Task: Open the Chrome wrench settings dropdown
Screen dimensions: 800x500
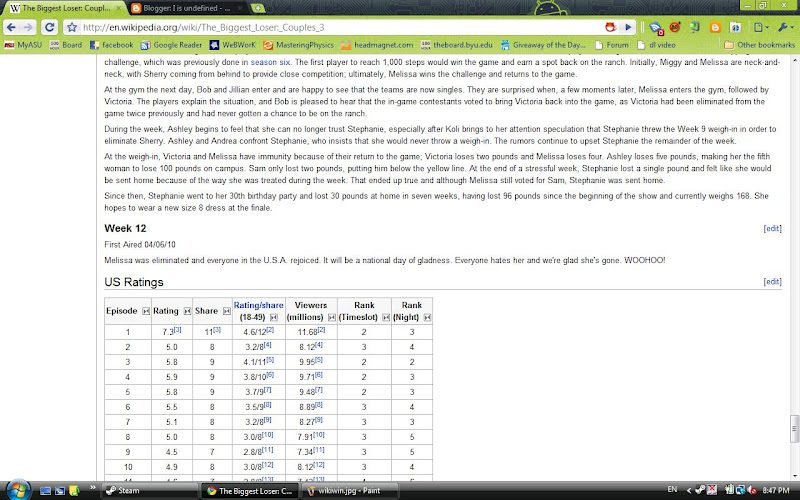Action: (784, 28)
